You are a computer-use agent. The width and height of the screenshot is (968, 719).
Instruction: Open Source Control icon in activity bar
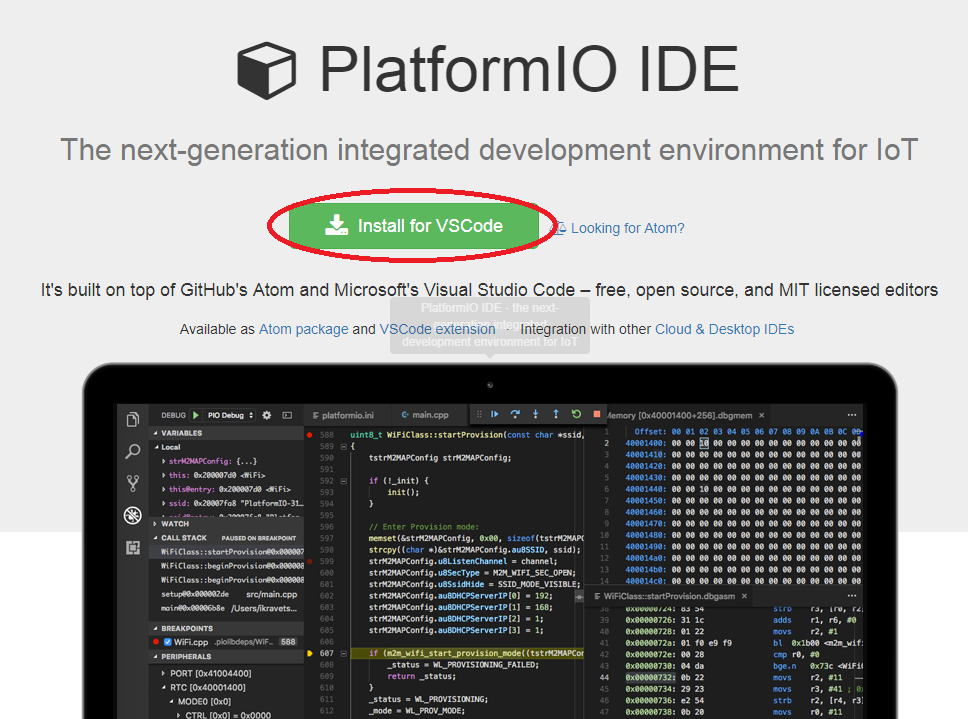click(133, 483)
